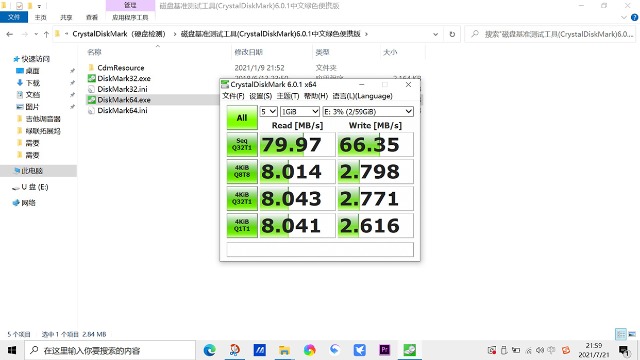Screen dimensions: 640x360
Task: Go up one folder level arrow
Action: [46, 34]
